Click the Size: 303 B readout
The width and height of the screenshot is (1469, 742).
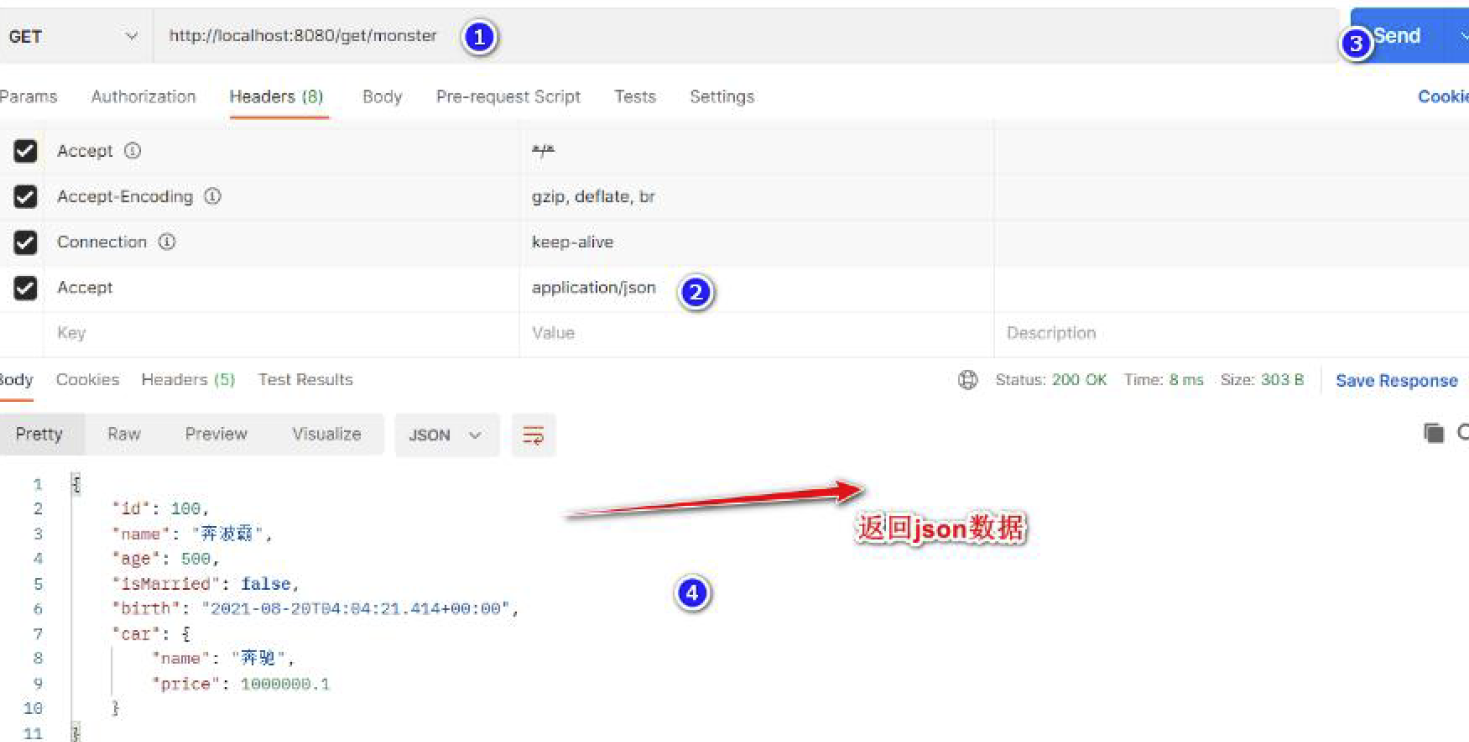pos(1262,380)
